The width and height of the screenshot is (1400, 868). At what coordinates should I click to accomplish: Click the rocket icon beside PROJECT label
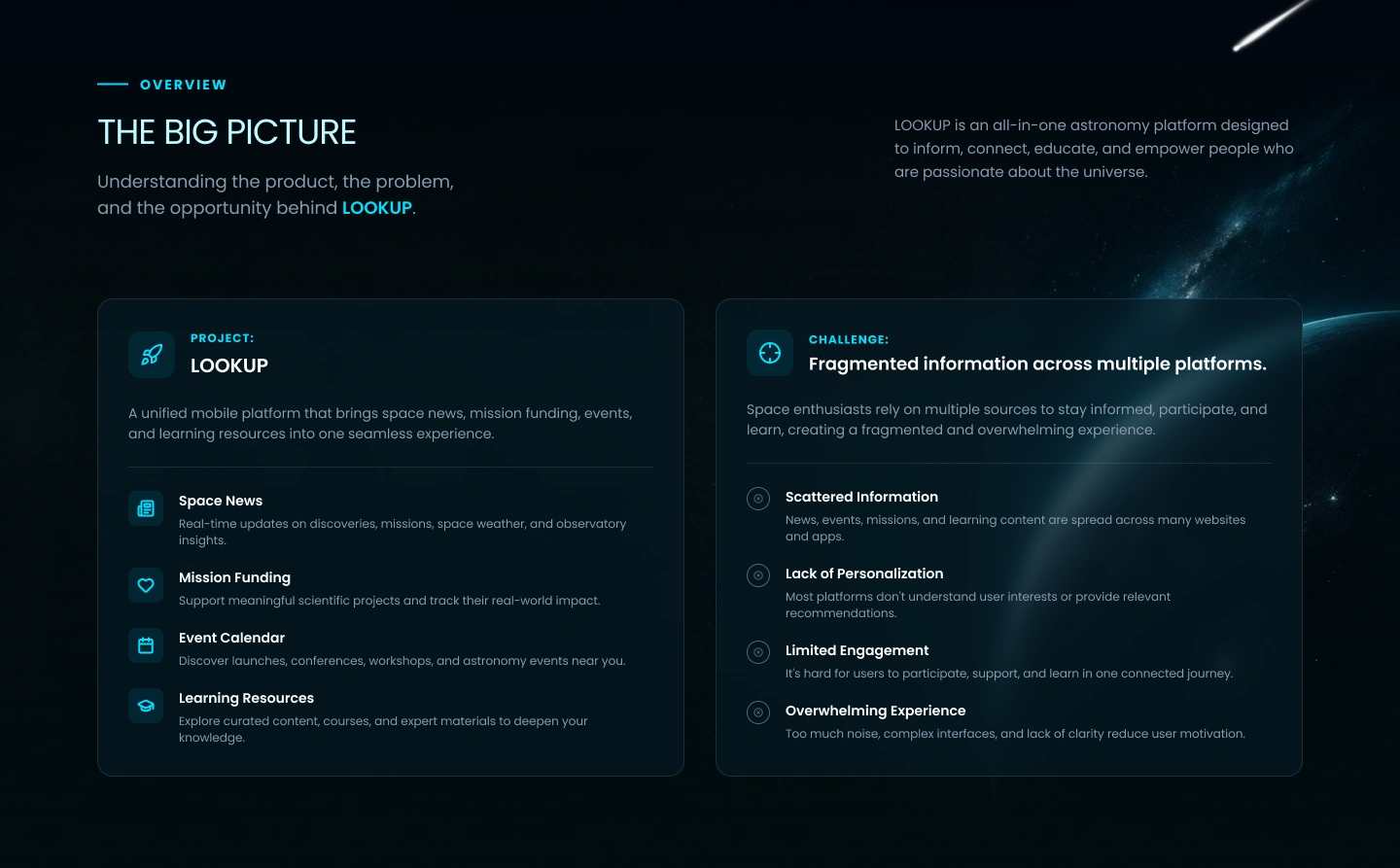152,354
